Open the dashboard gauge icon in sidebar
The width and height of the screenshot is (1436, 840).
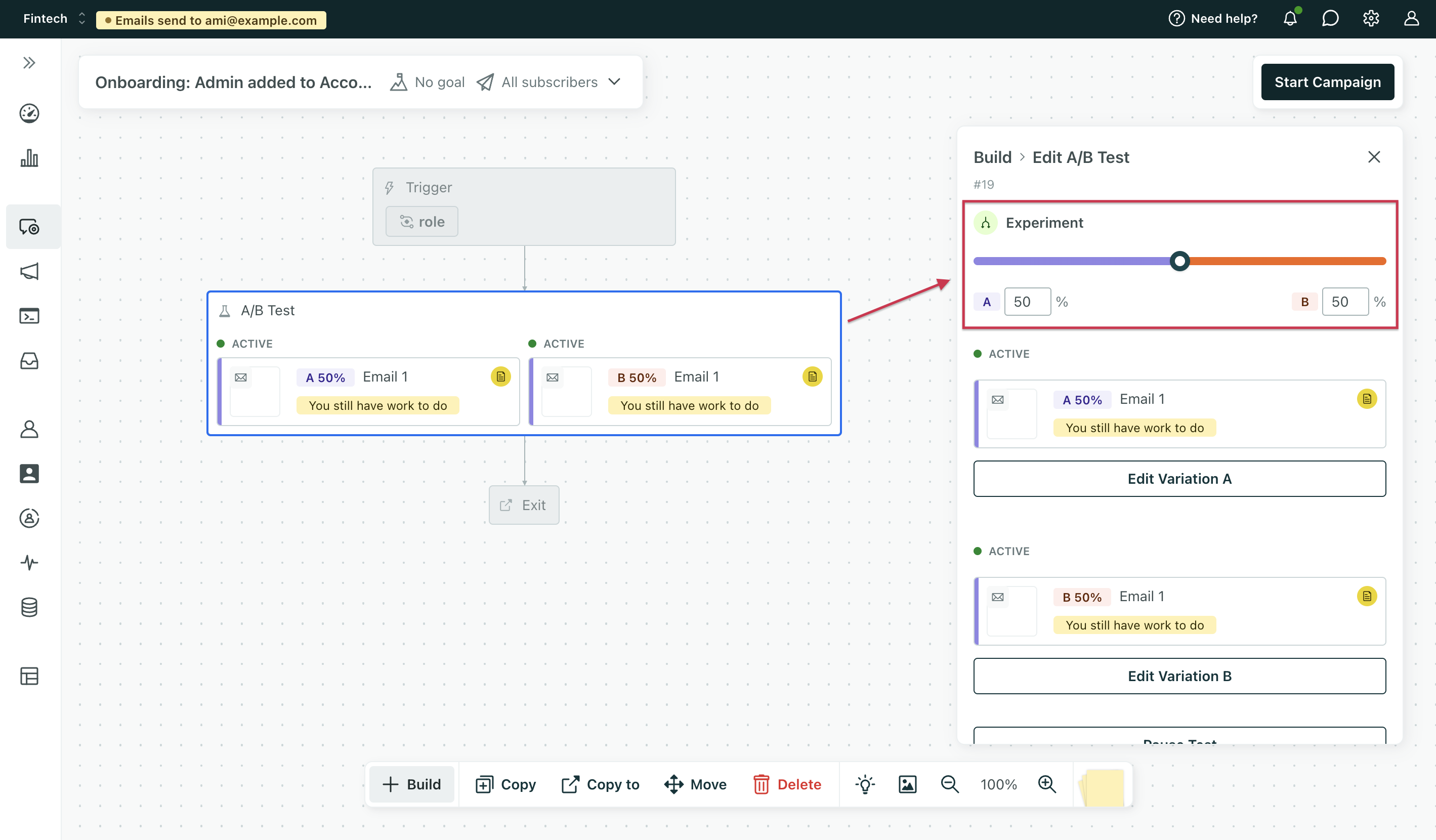[29, 113]
